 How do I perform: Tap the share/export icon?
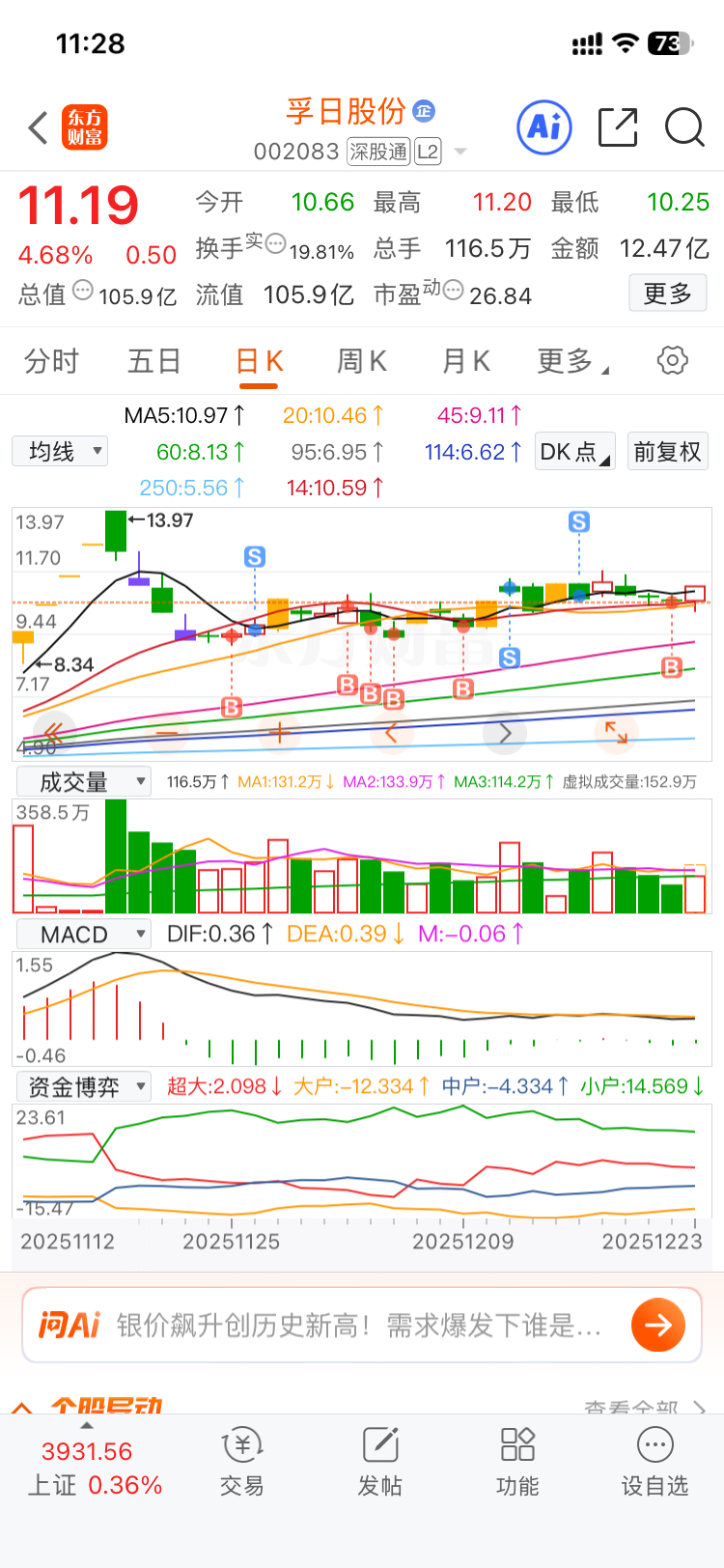pyautogui.click(x=618, y=126)
